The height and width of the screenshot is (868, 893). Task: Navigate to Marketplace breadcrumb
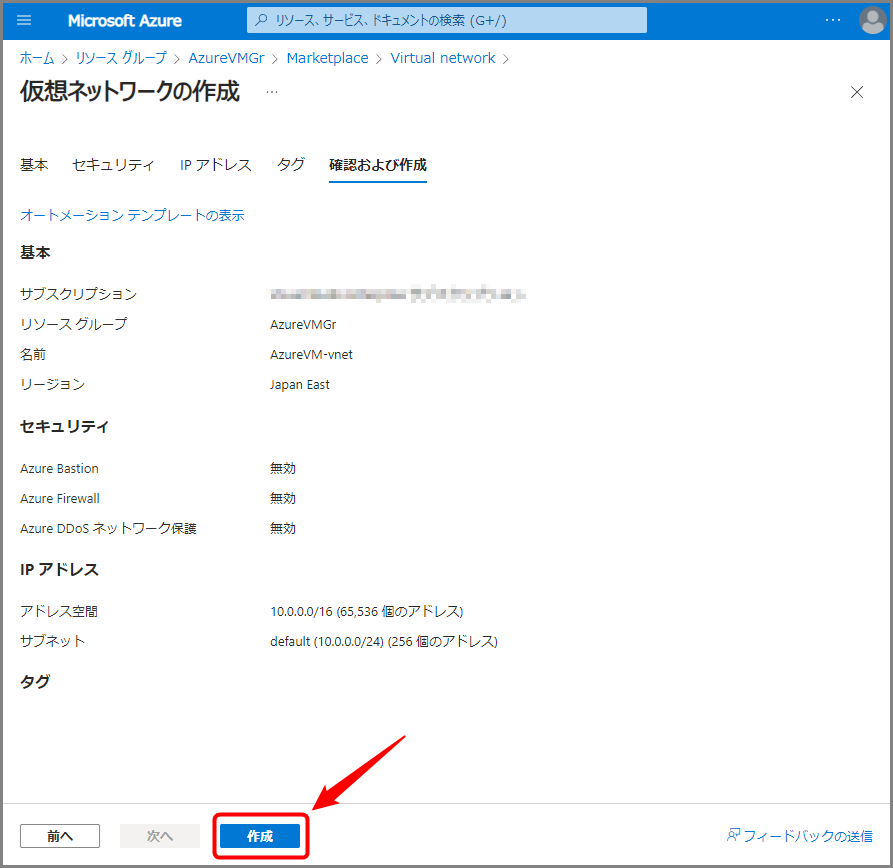(x=327, y=58)
